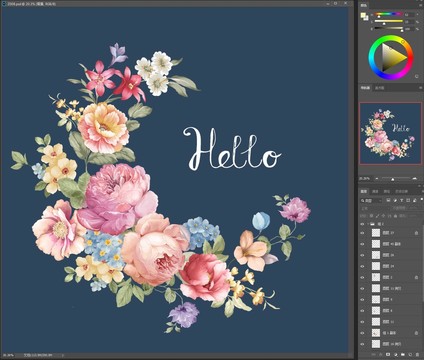Click the Navigator preview thumbnail
Screen dimensions: 424x360
[390, 133]
